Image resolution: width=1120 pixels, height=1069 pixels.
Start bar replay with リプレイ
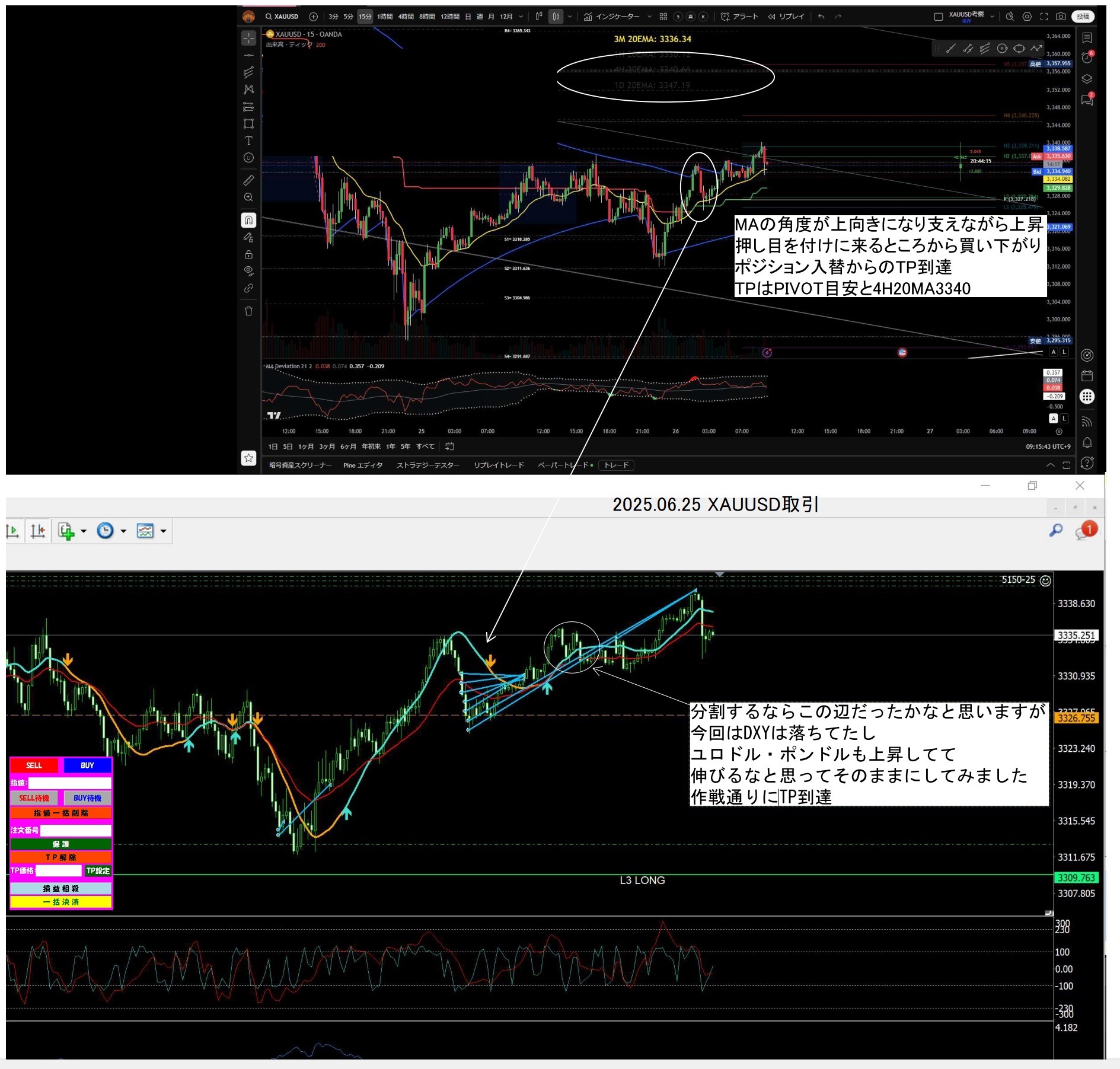click(x=786, y=17)
